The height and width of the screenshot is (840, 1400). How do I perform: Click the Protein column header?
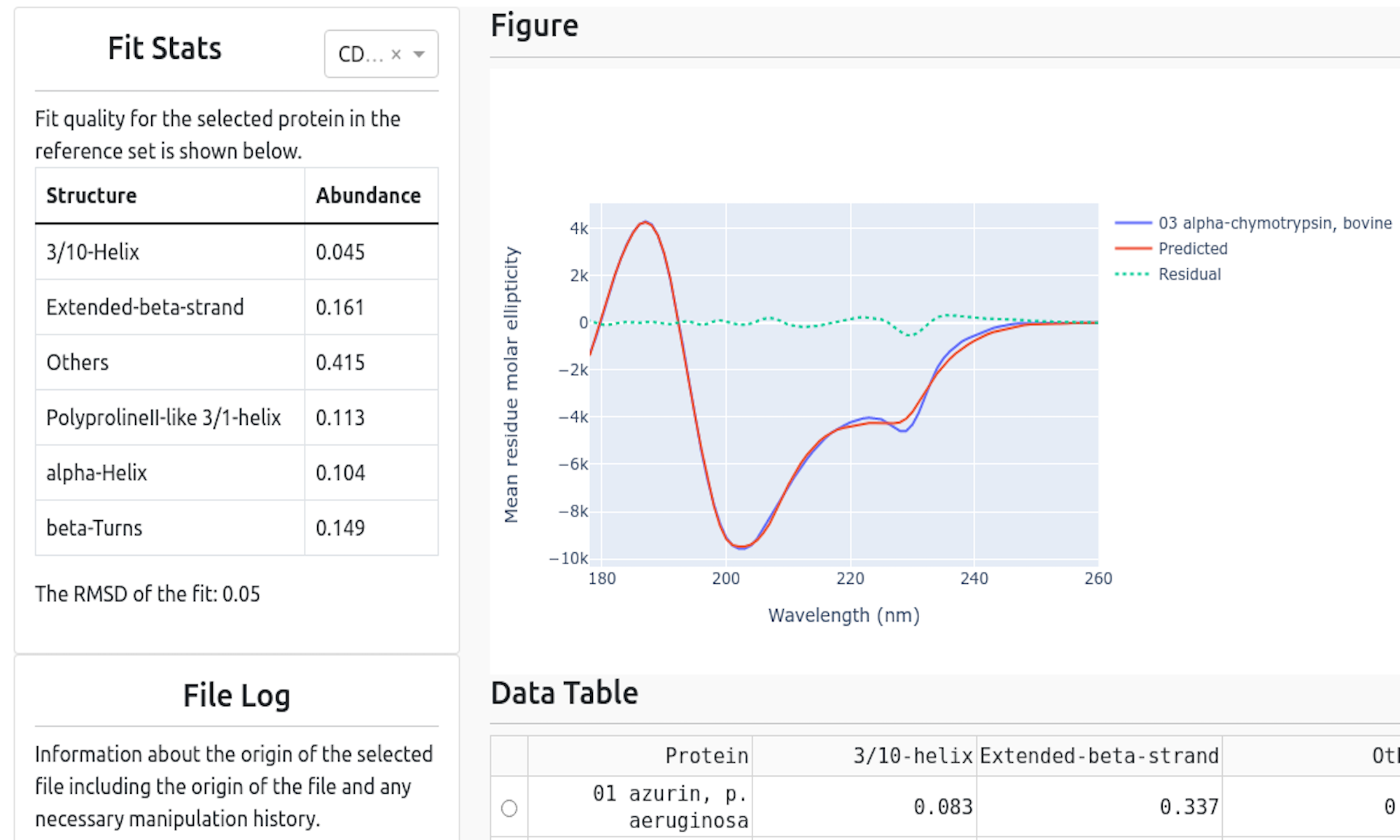tap(706, 756)
